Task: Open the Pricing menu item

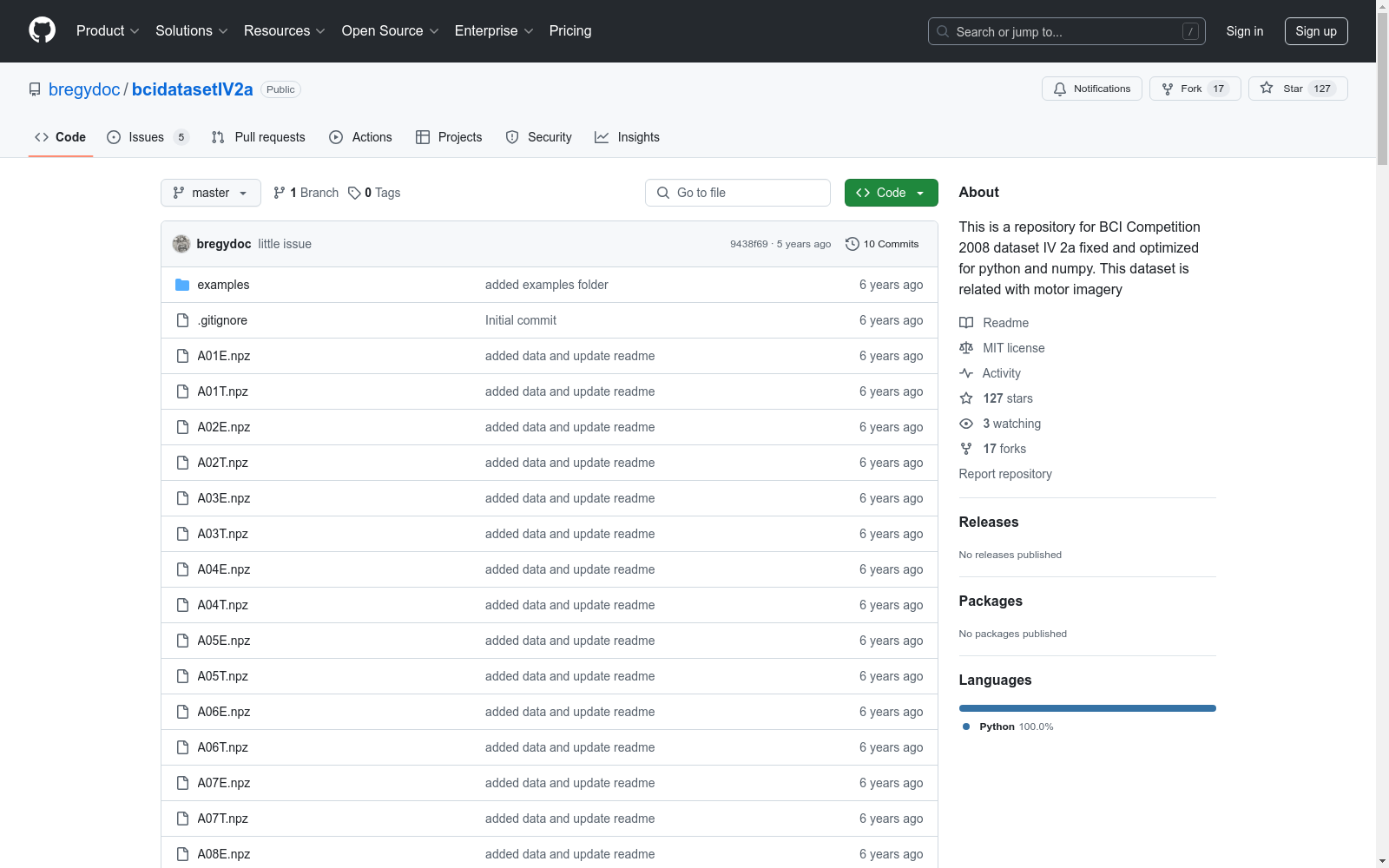Action: 570,30
